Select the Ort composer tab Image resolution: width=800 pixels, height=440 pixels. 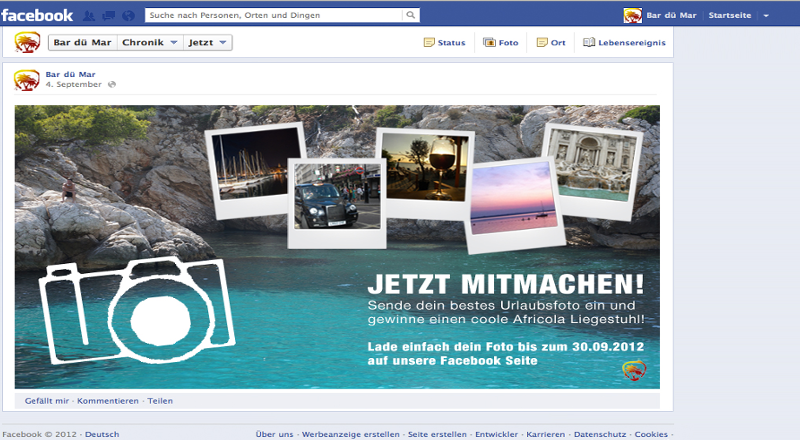pos(551,42)
